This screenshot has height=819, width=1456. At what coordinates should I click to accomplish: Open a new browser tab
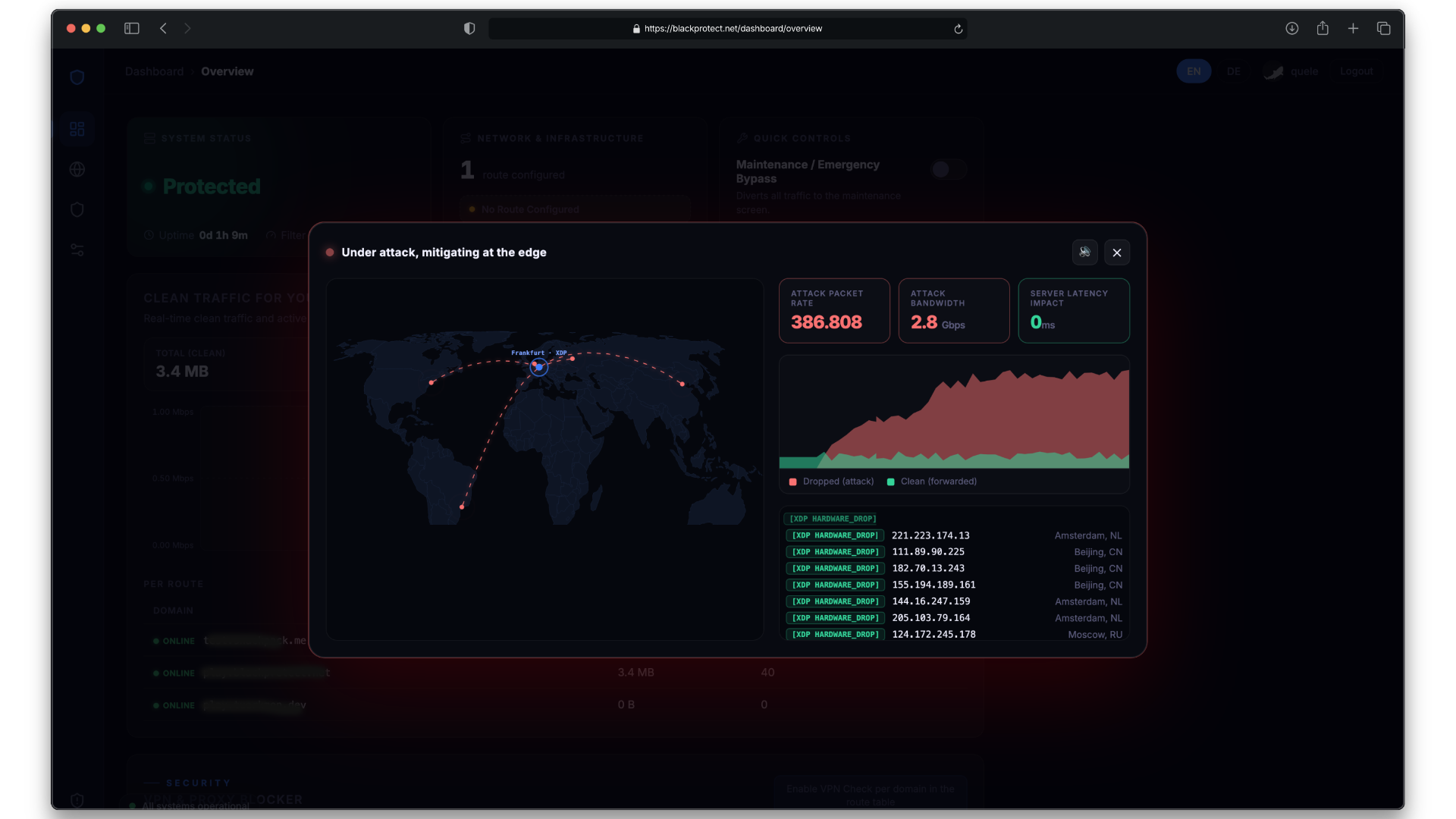tap(1353, 28)
